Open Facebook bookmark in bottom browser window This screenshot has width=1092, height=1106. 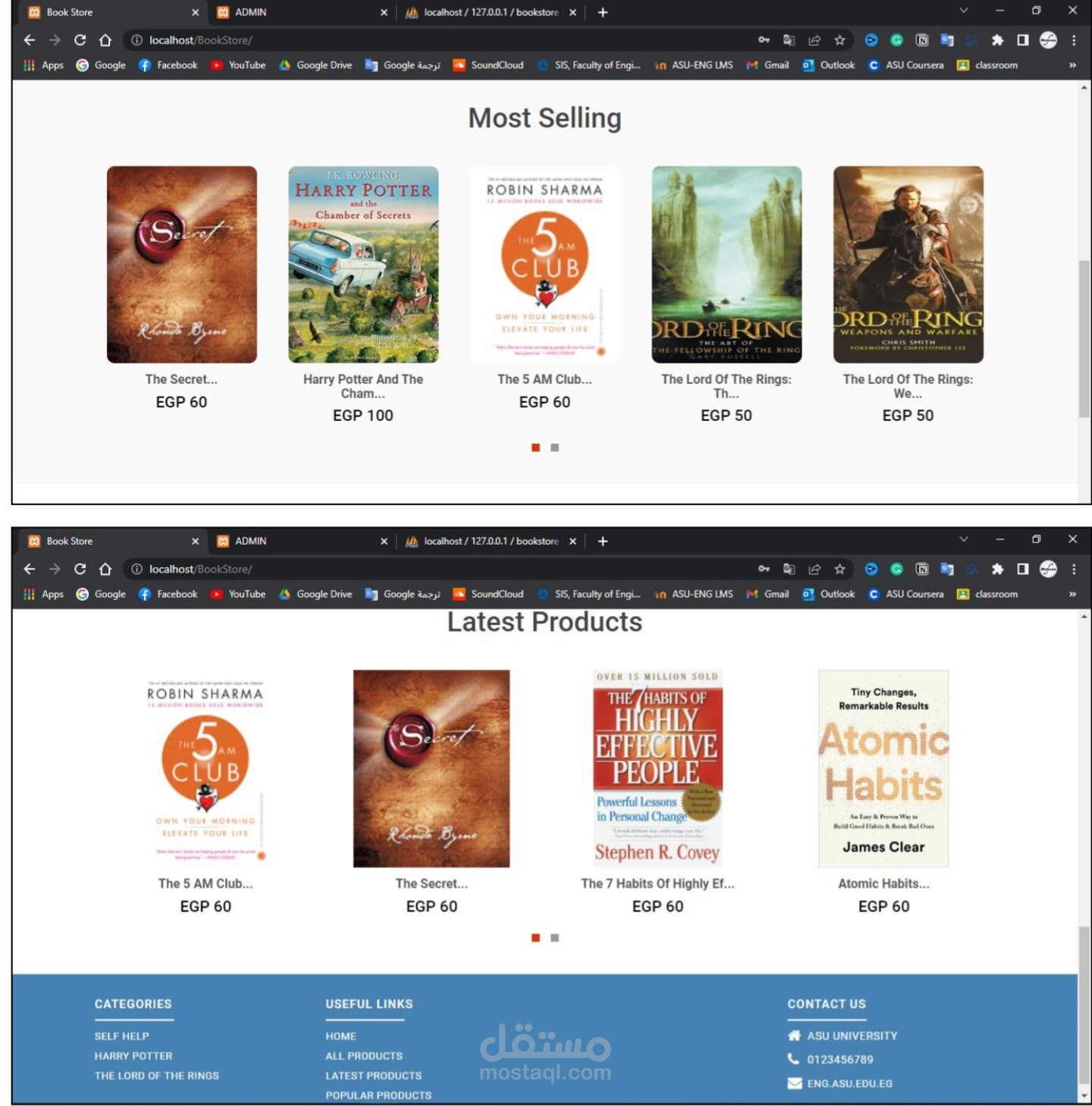pyautogui.click(x=168, y=594)
